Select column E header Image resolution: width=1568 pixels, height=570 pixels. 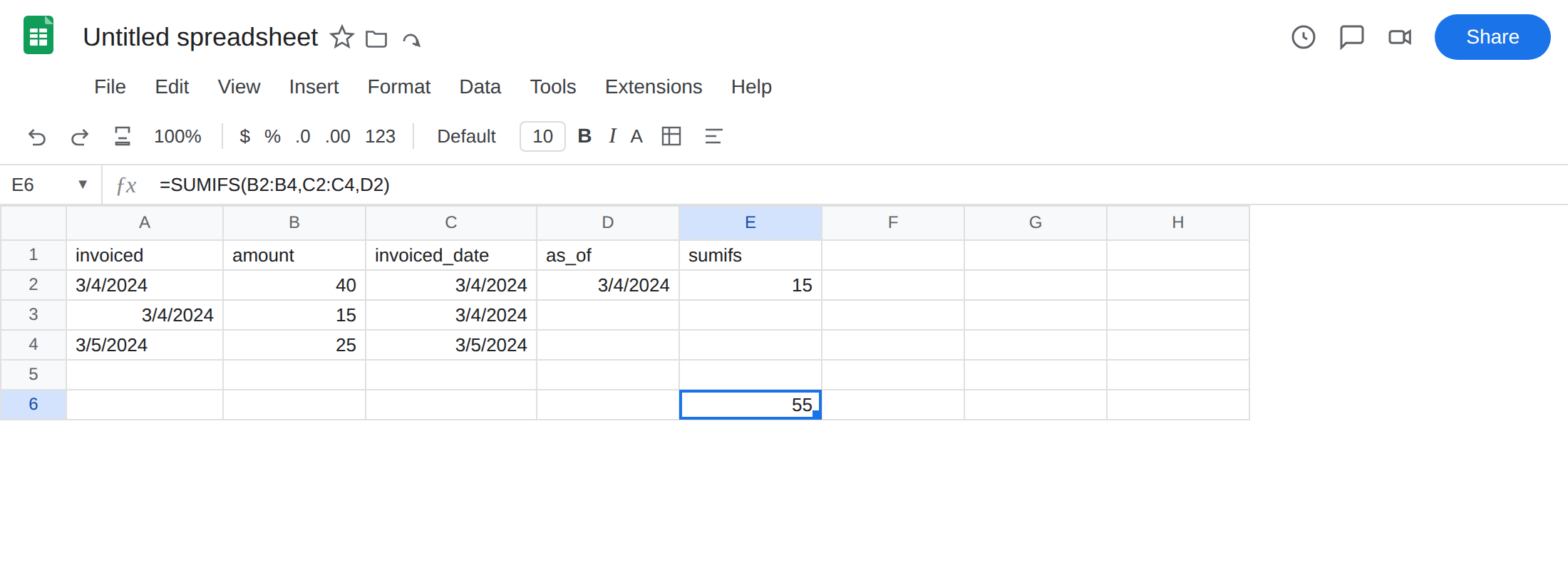(751, 223)
